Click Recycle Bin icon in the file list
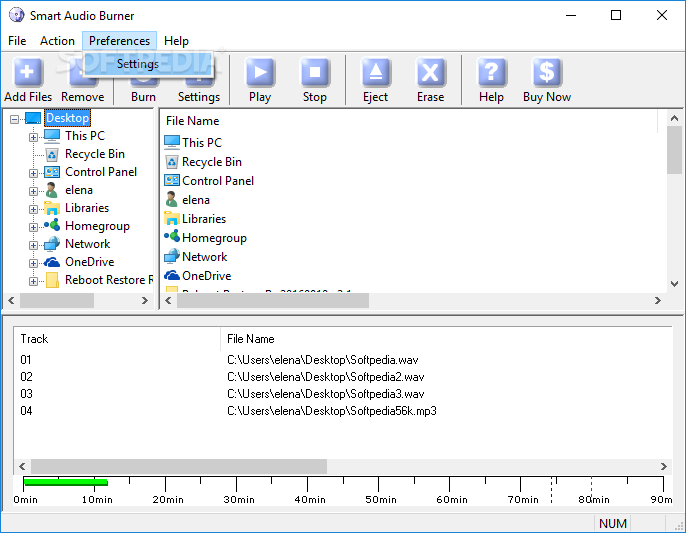The image size is (686, 533). click(172, 162)
